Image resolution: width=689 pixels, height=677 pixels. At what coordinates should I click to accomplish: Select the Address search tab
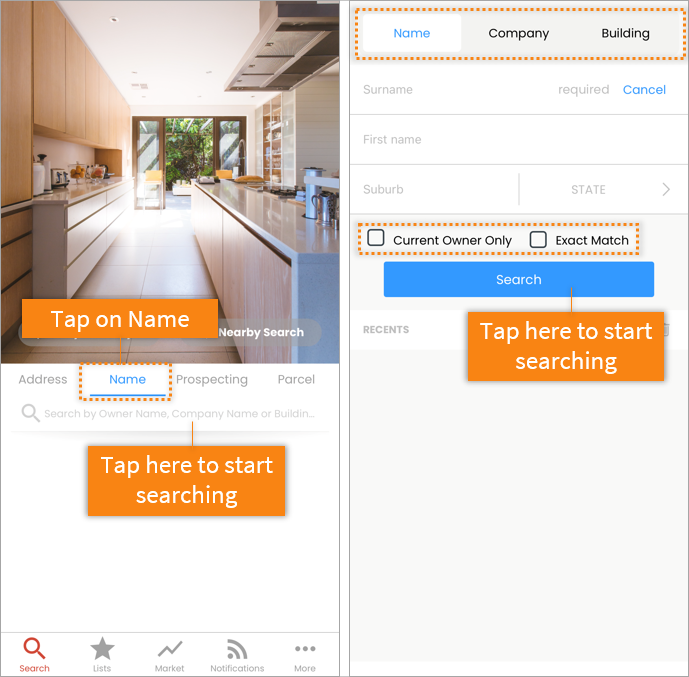pos(43,379)
